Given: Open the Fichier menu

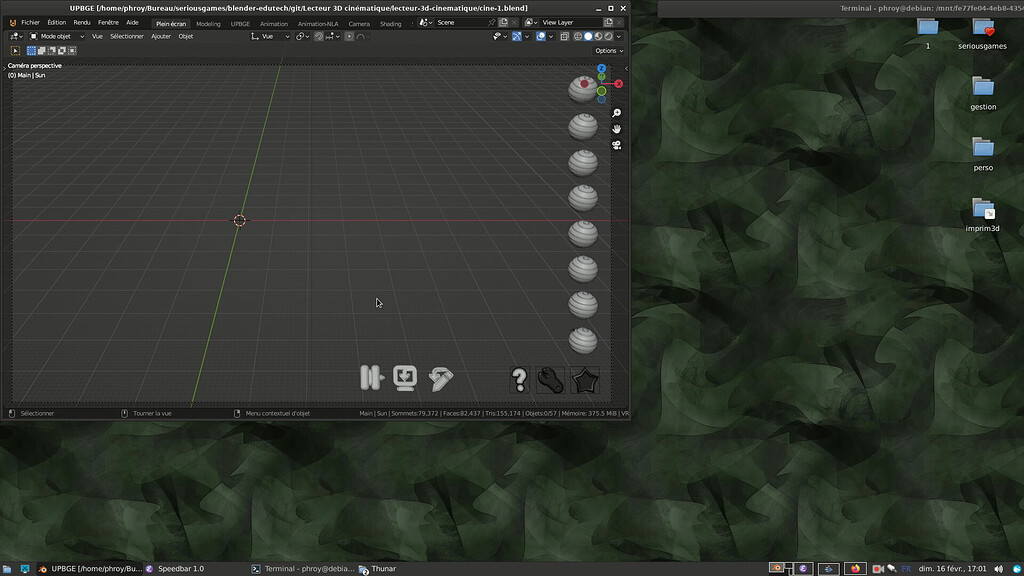Looking at the screenshot, I should [30, 22].
